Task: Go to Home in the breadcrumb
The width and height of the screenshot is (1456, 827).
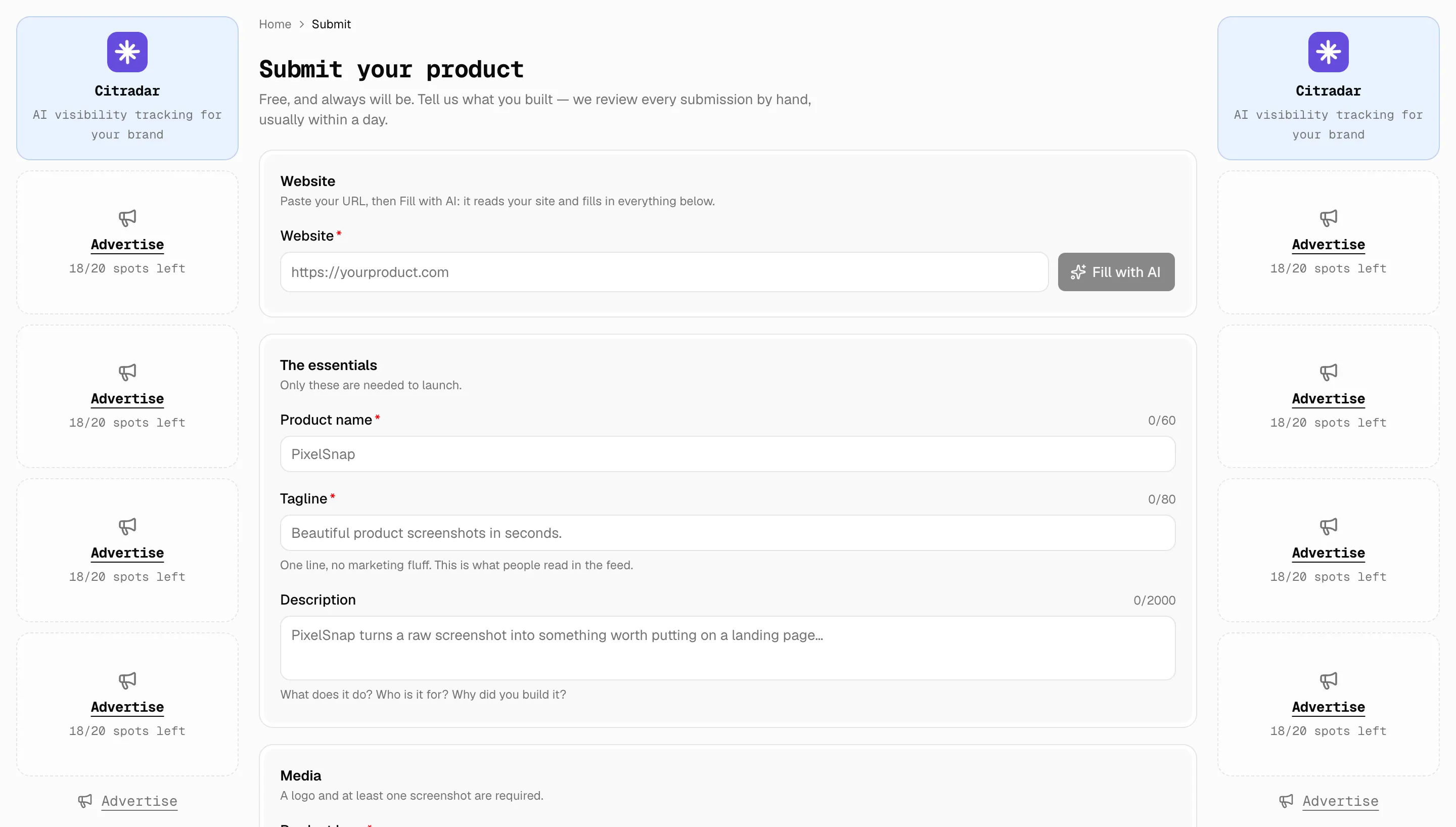Action: point(275,24)
